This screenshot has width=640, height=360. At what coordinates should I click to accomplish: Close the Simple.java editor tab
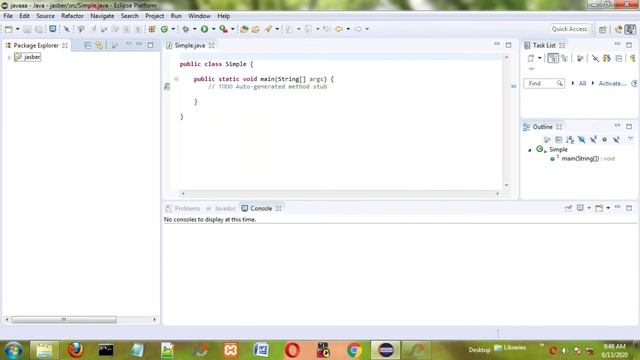[211, 45]
